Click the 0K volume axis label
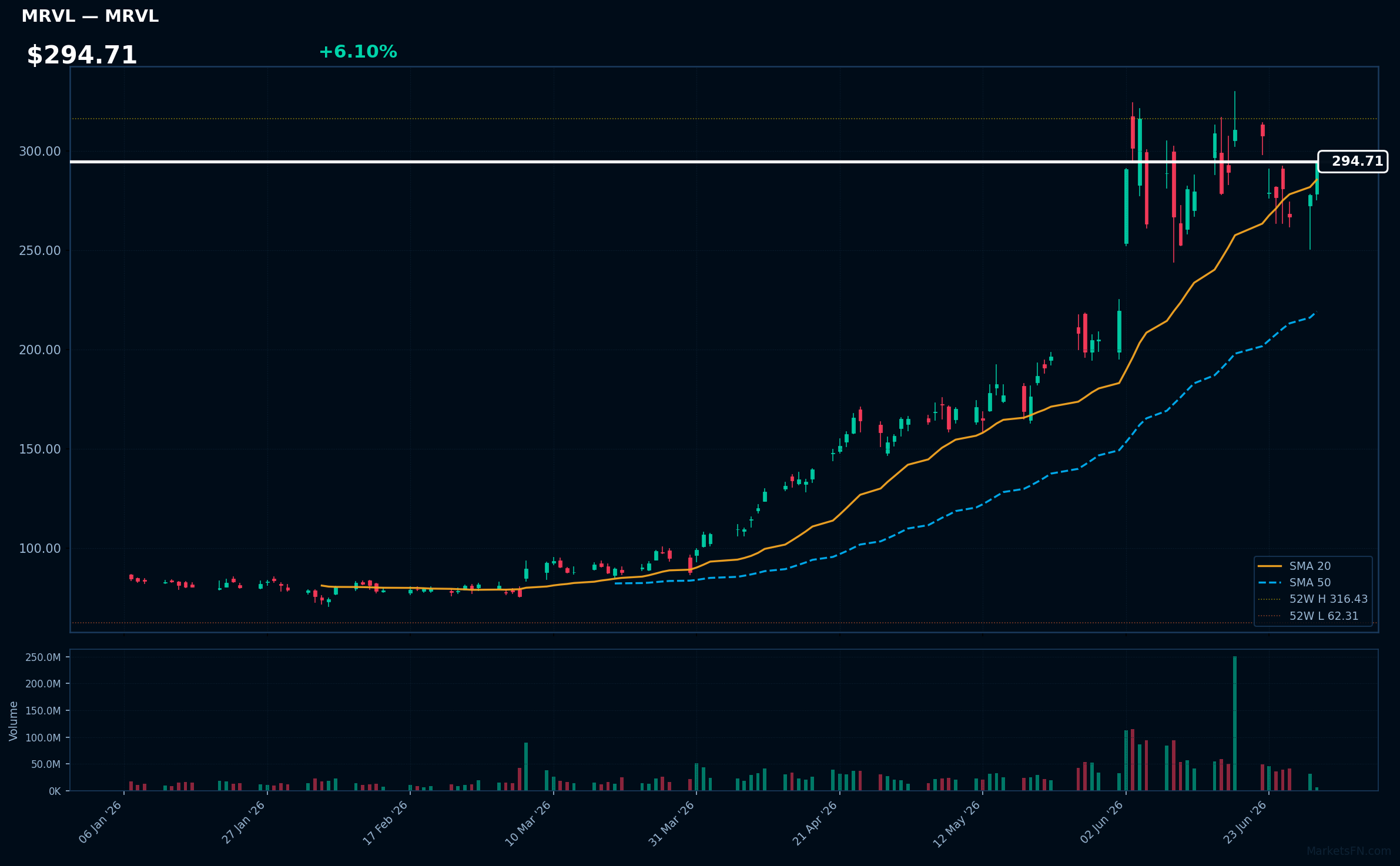Viewport: 1400px width, 866px height. [55, 791]
